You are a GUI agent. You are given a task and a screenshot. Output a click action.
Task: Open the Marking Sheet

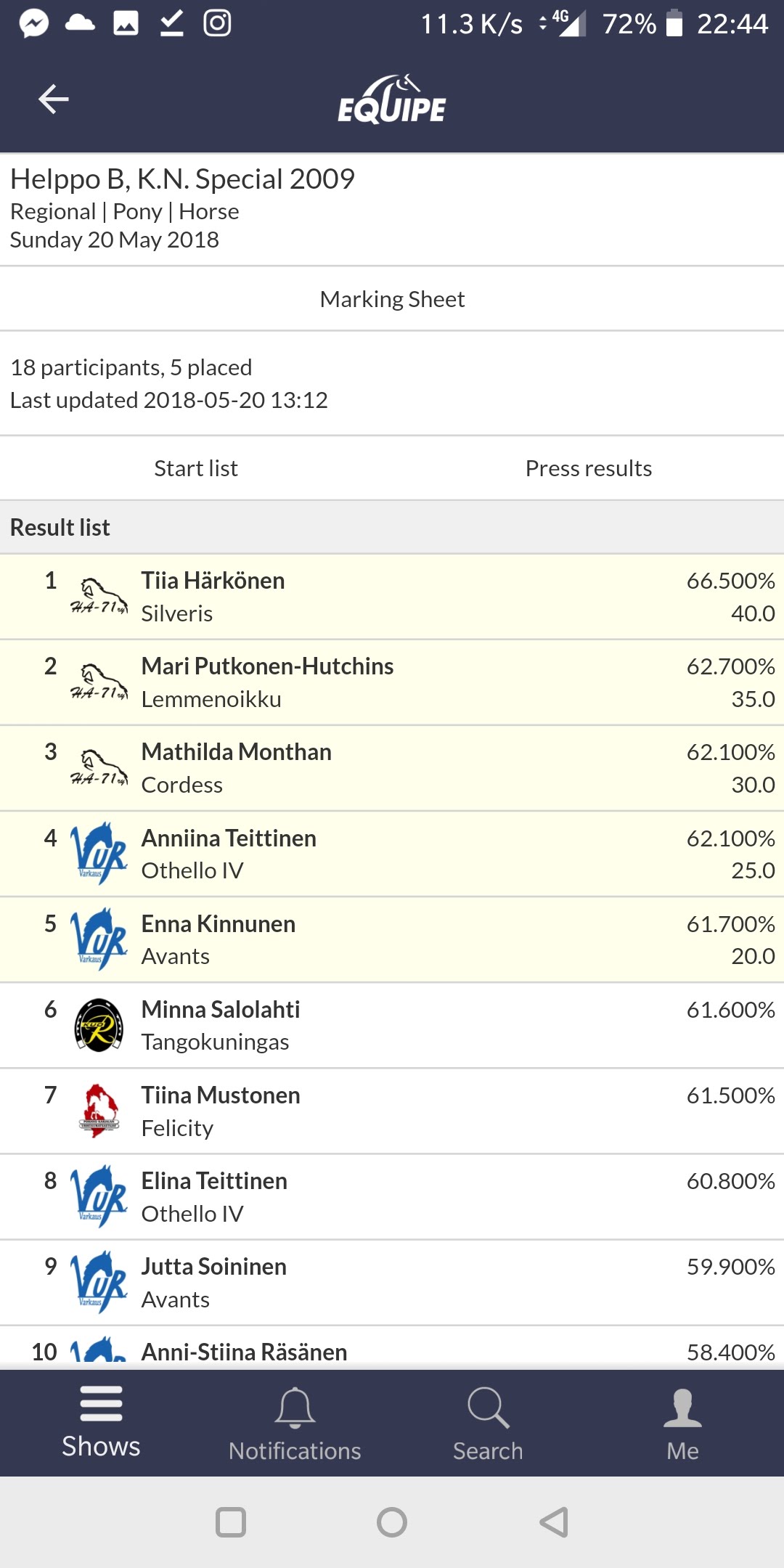coord(392,299)
